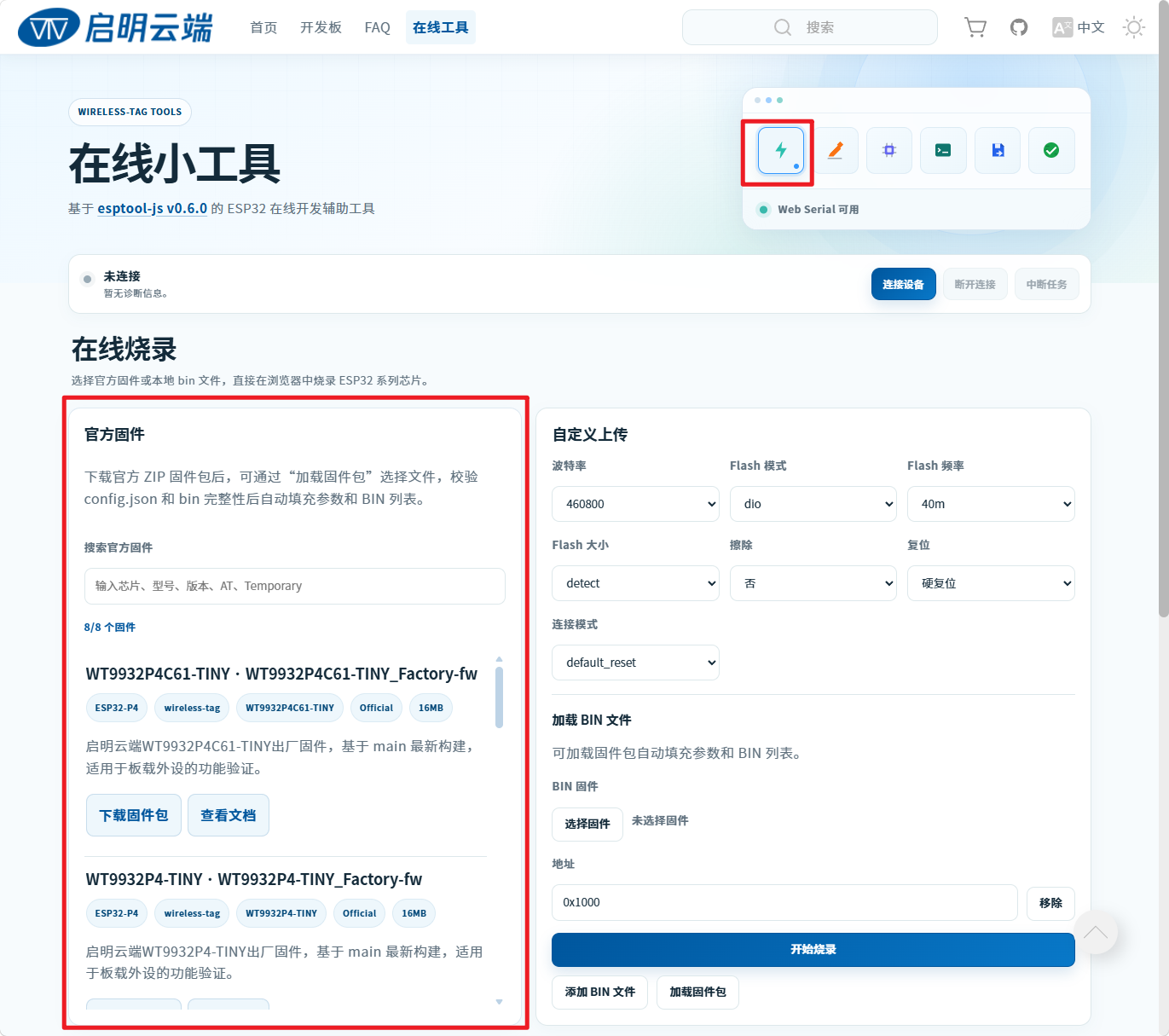Click the wireless-tag chip under WT9932P4-TINY
The image size is (1169, 1036).
[192, 913]
